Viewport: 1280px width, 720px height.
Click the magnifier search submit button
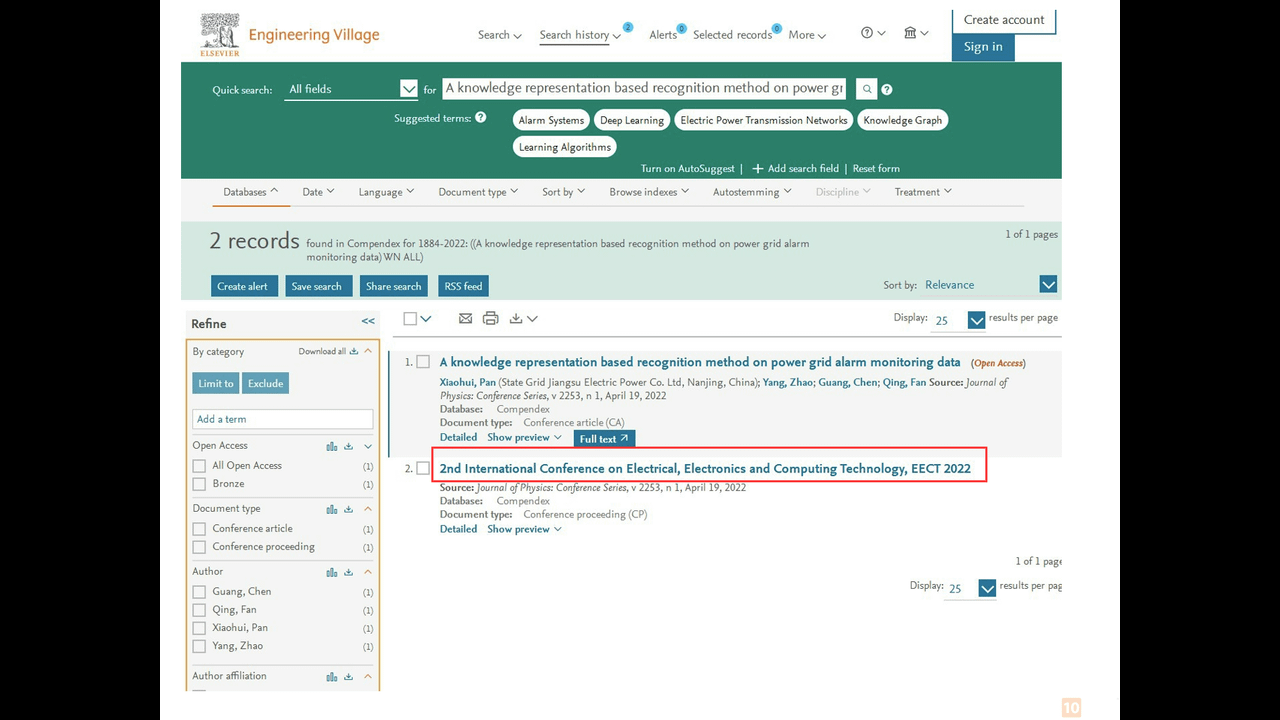(867, 89)
